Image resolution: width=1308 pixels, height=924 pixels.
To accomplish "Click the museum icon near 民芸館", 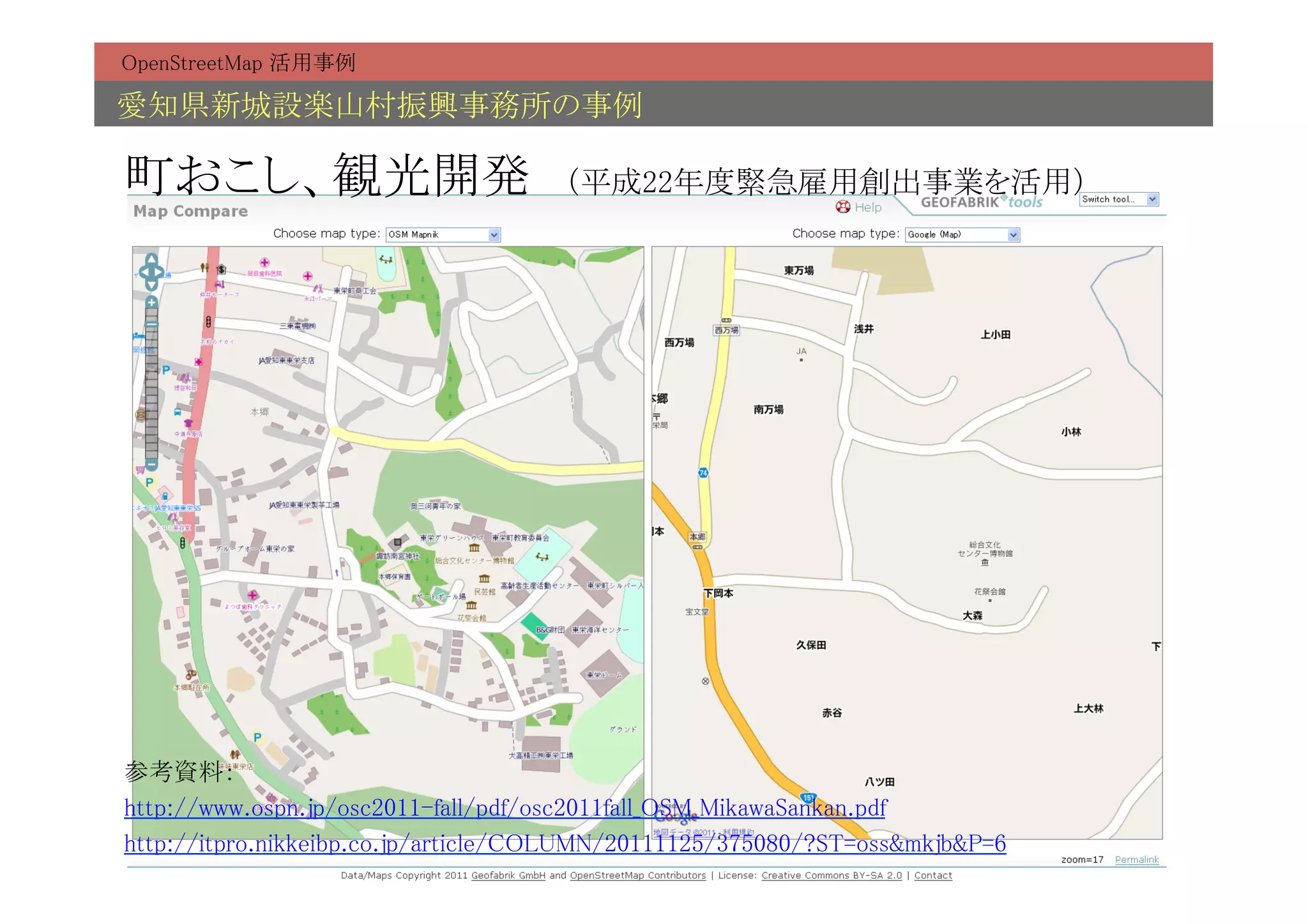I will [485, 579].
